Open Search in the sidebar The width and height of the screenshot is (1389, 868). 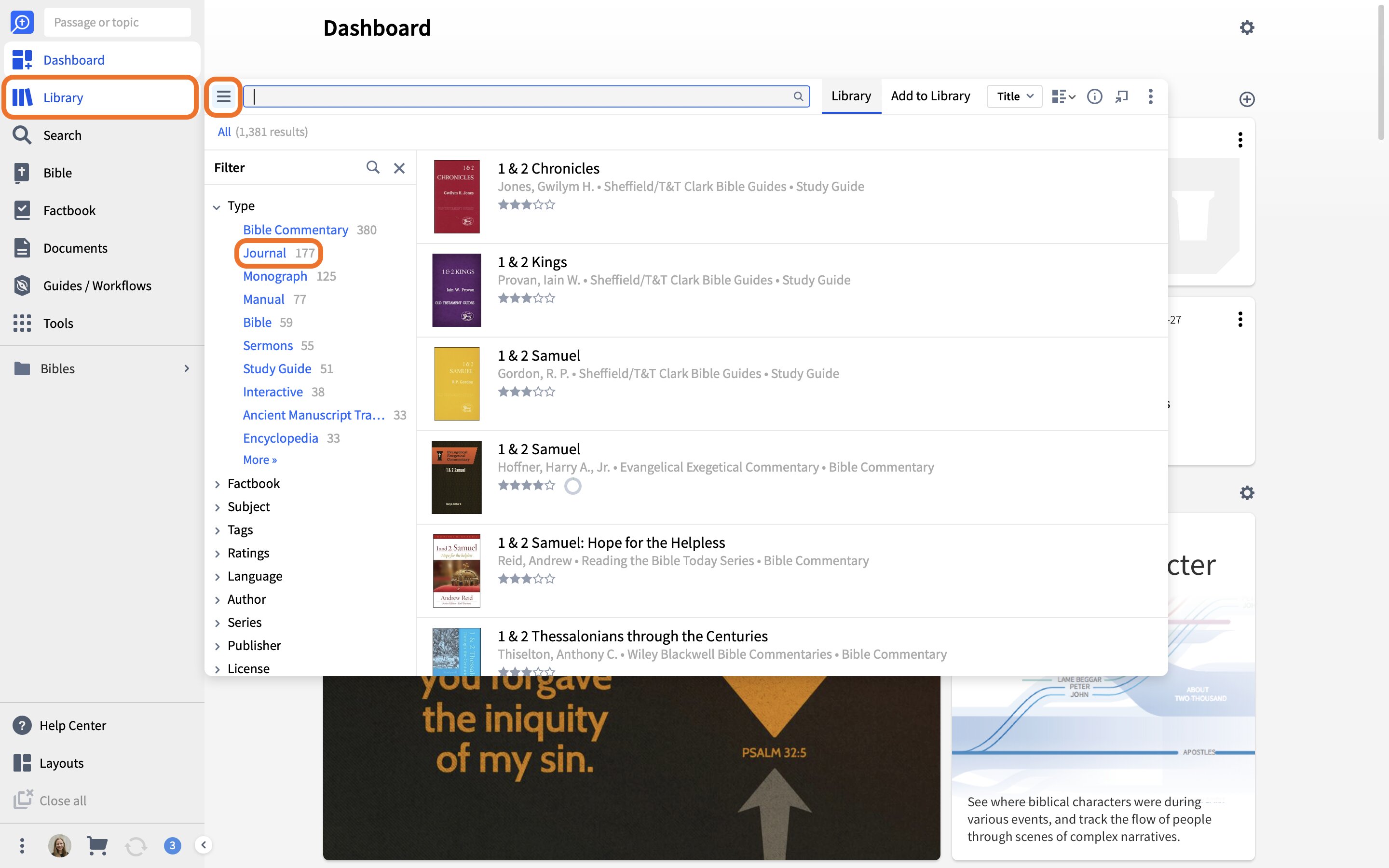point(102,135)
